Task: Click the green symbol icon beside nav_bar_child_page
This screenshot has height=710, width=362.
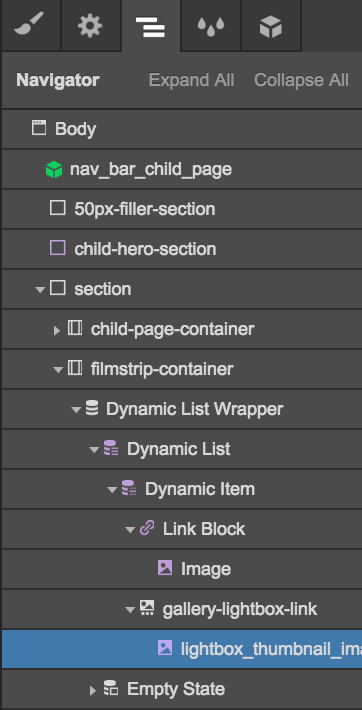Action: 54,170
